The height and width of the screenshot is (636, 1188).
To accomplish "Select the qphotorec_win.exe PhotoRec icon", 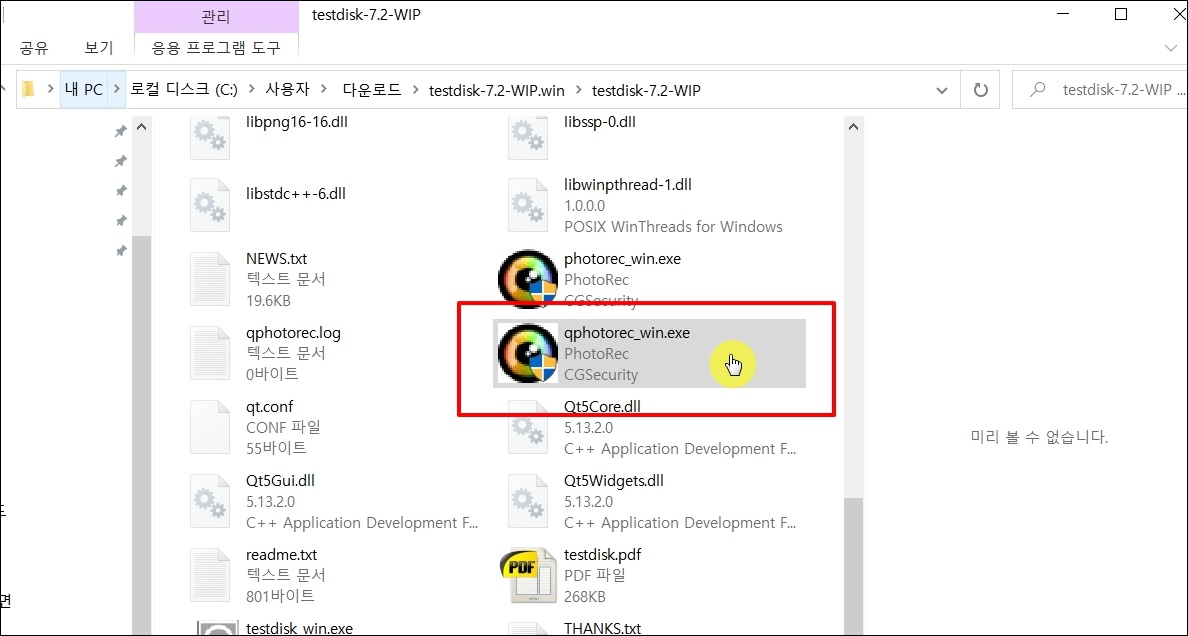I will pyautogui.click(x=528, y=353).
